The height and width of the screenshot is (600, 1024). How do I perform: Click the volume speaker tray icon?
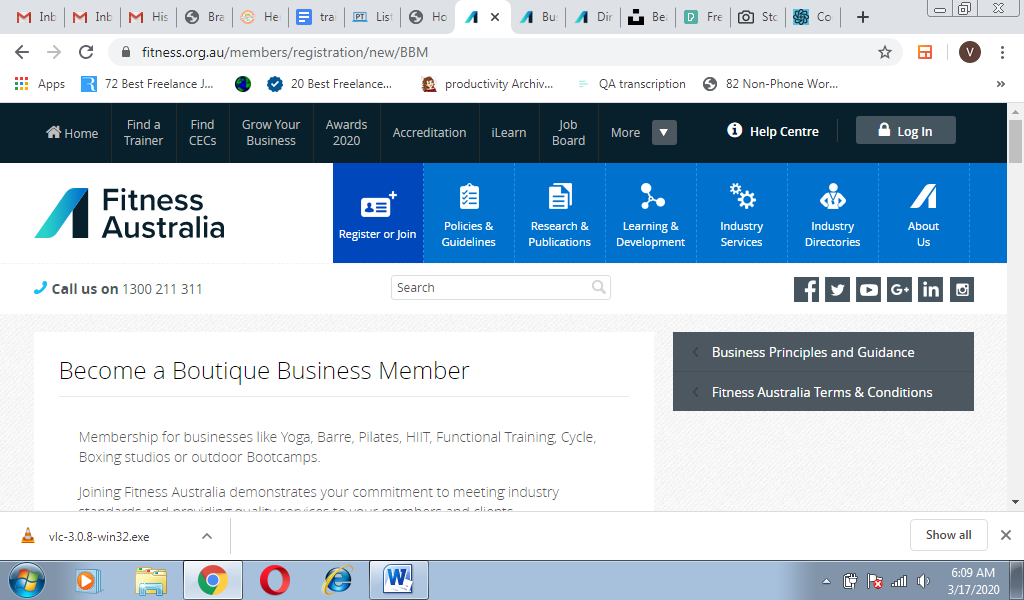point(923,581)
